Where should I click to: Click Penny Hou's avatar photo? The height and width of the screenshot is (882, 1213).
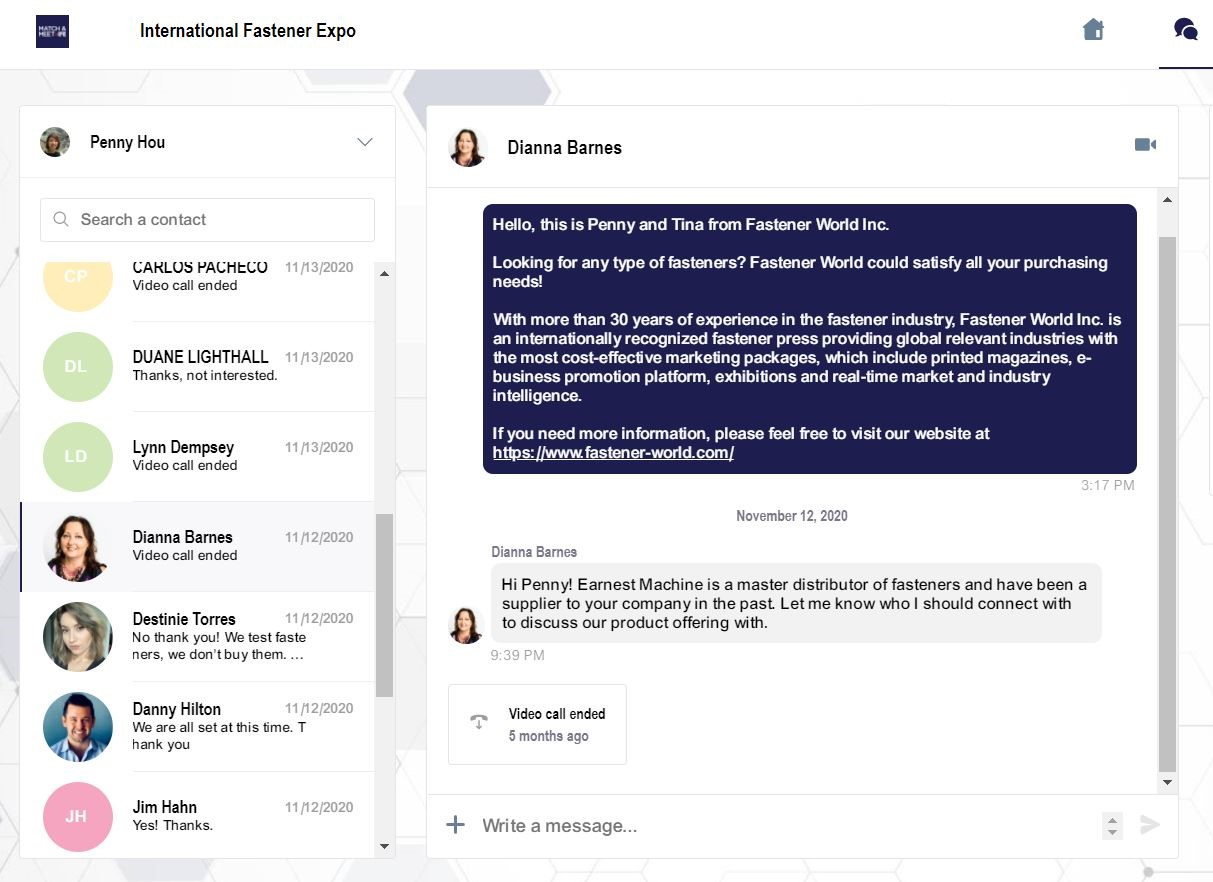click(x=55, y=142)
